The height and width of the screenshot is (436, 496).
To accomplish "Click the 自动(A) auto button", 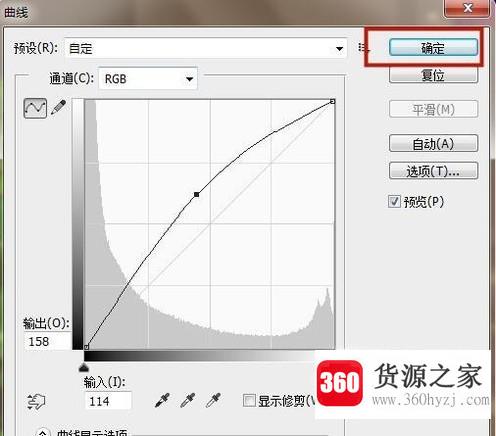I will tap(433, 144).
